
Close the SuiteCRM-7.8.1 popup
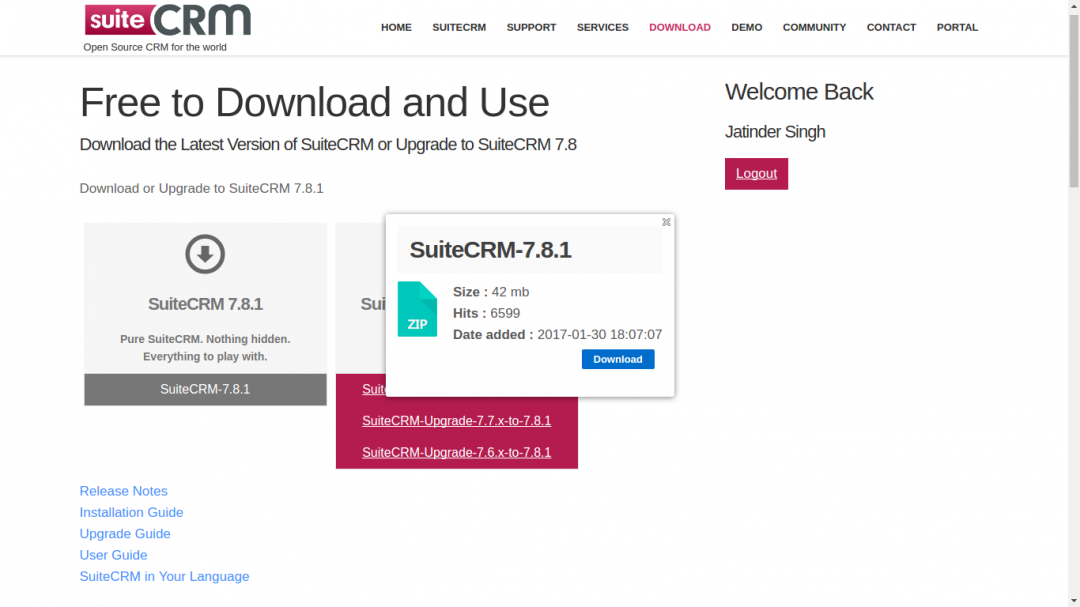click(666, 222)
